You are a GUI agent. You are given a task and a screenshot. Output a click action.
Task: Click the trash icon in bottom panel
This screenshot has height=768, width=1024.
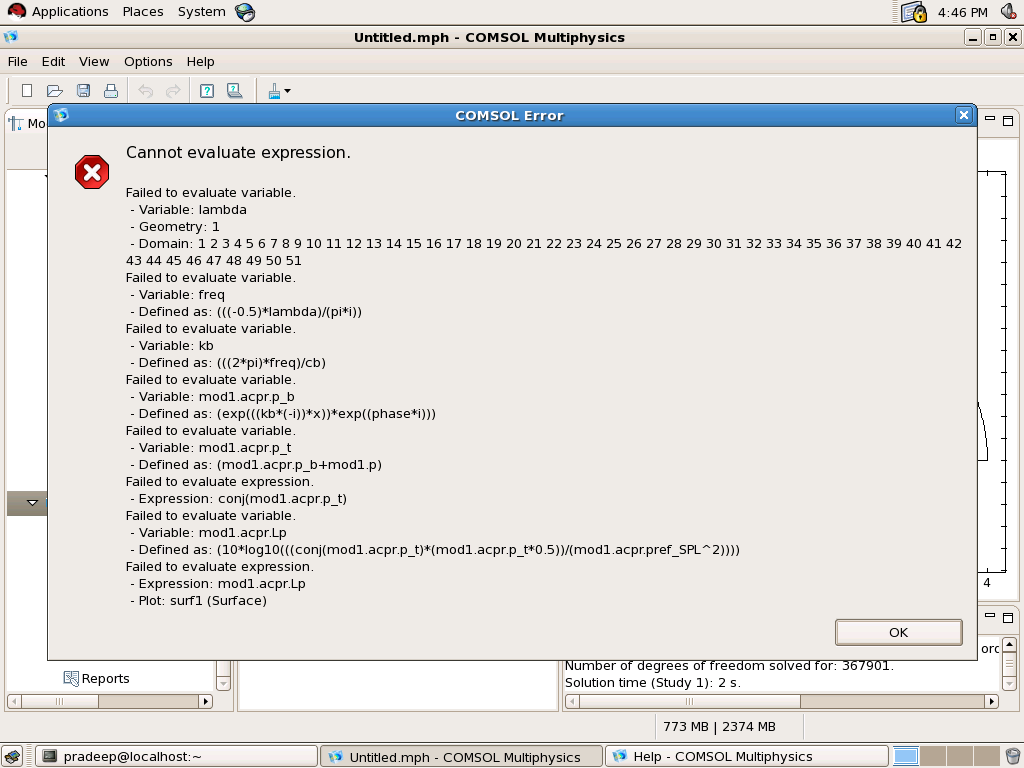(x=1012, y=756)
